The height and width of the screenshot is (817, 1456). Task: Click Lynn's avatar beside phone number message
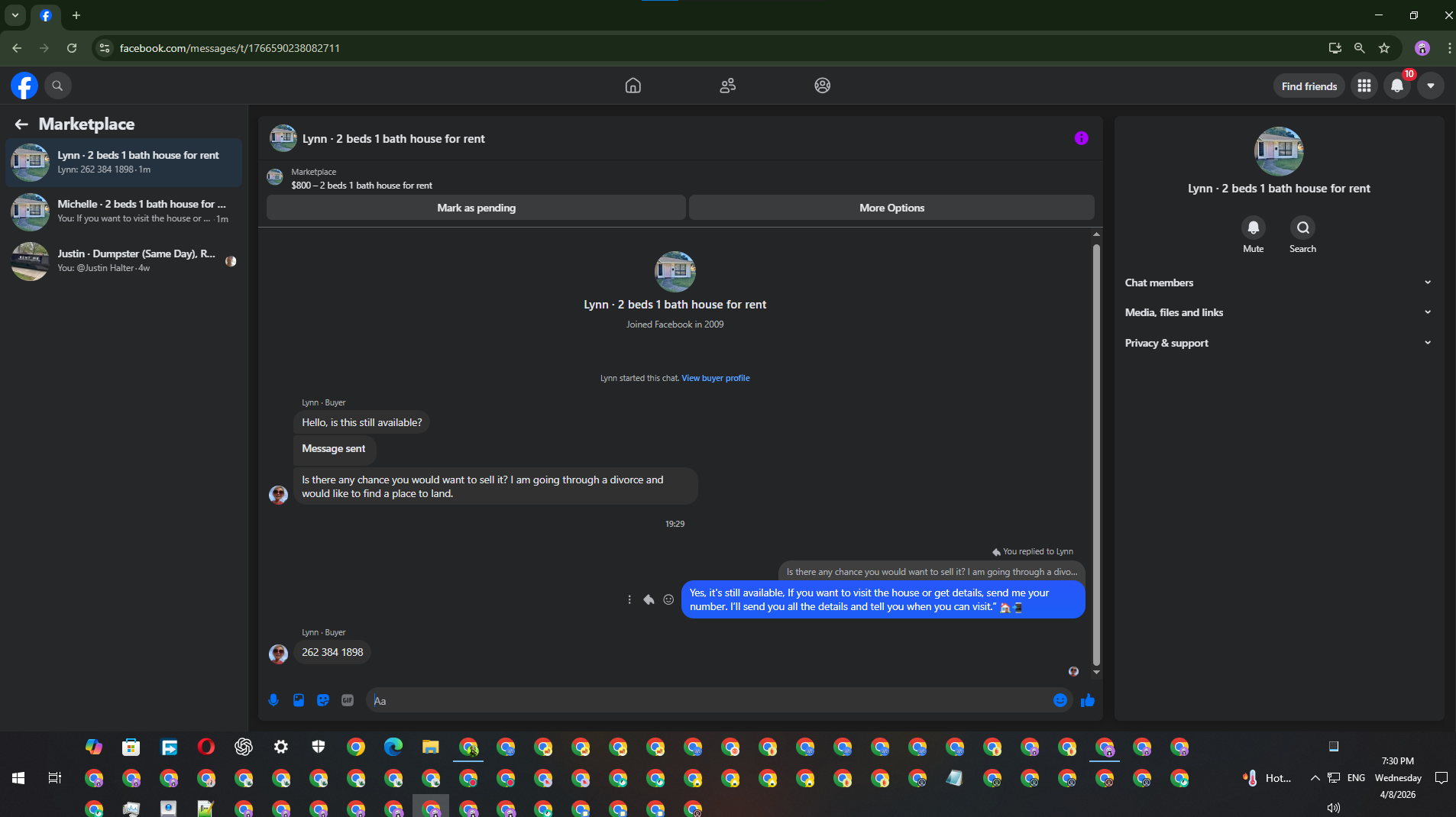pos(278,654)
